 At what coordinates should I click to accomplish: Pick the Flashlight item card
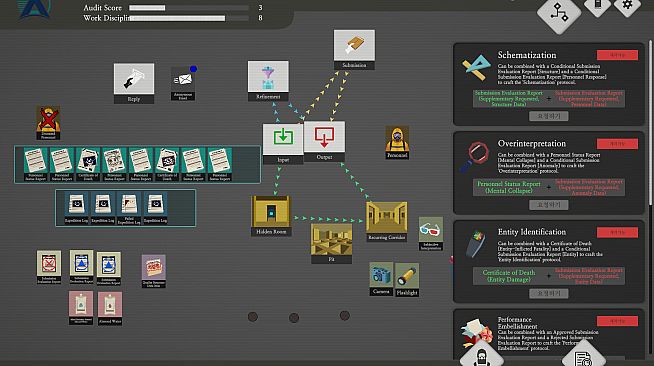pyautogui.click(x=407, y=280)
